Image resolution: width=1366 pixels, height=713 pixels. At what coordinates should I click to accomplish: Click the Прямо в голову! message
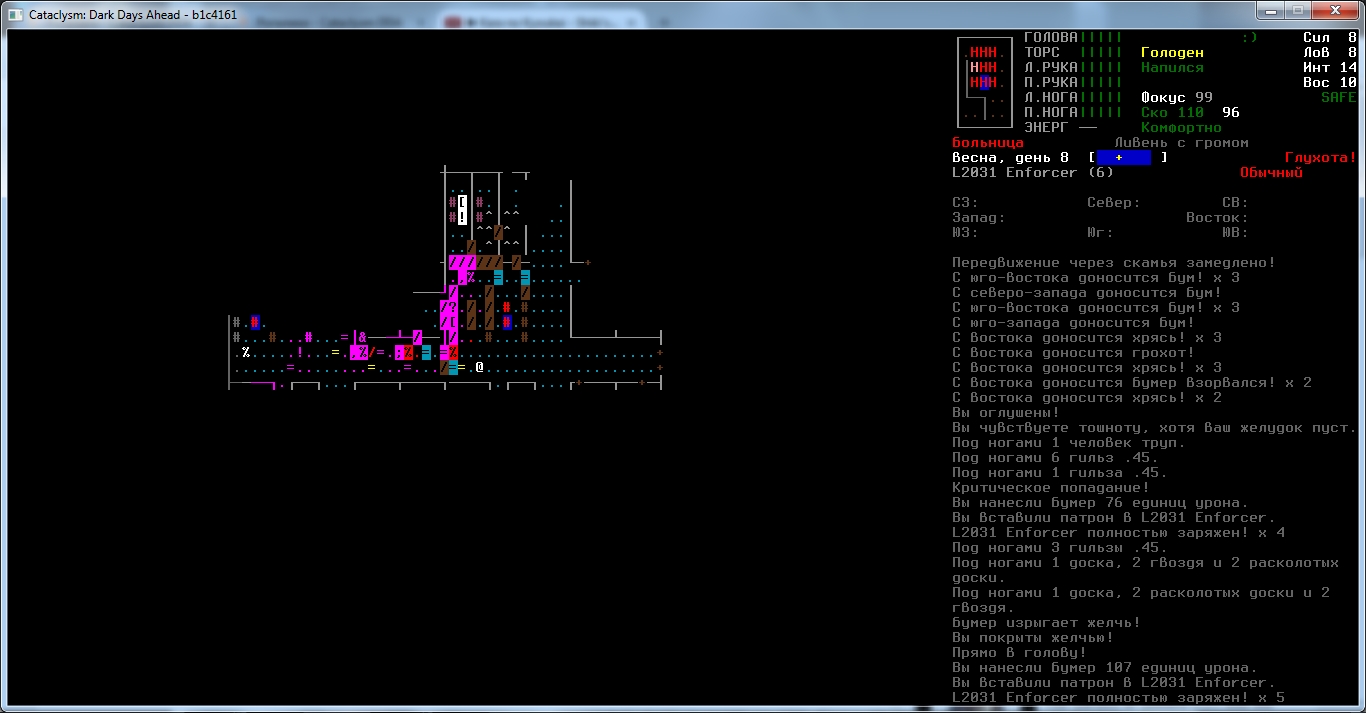(x=1020, y=652)
